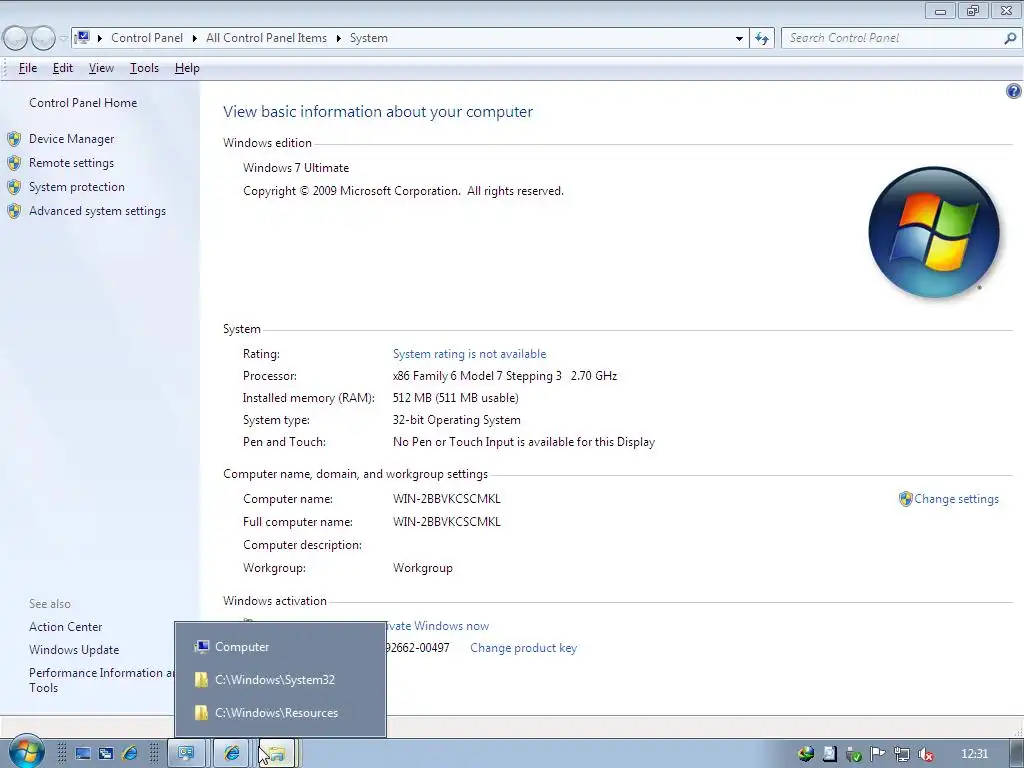Click the Show desktop strip beside the clock

click(x=1017, y=754)
